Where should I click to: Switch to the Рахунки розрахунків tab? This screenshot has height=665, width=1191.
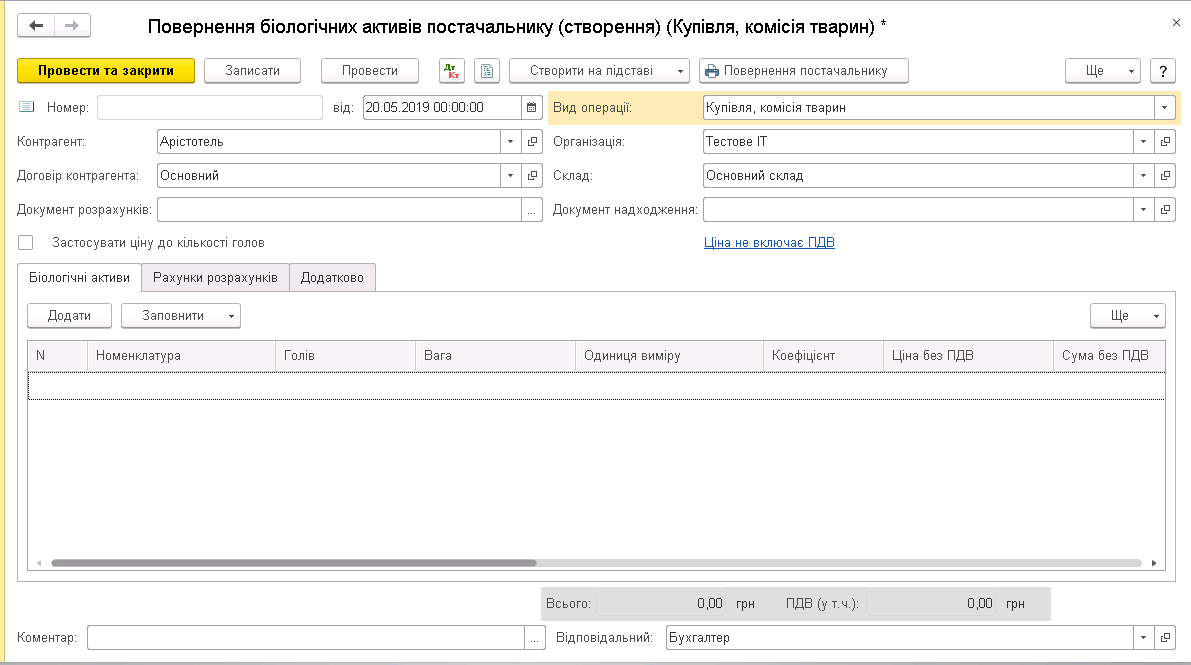(x=215, y=277)
